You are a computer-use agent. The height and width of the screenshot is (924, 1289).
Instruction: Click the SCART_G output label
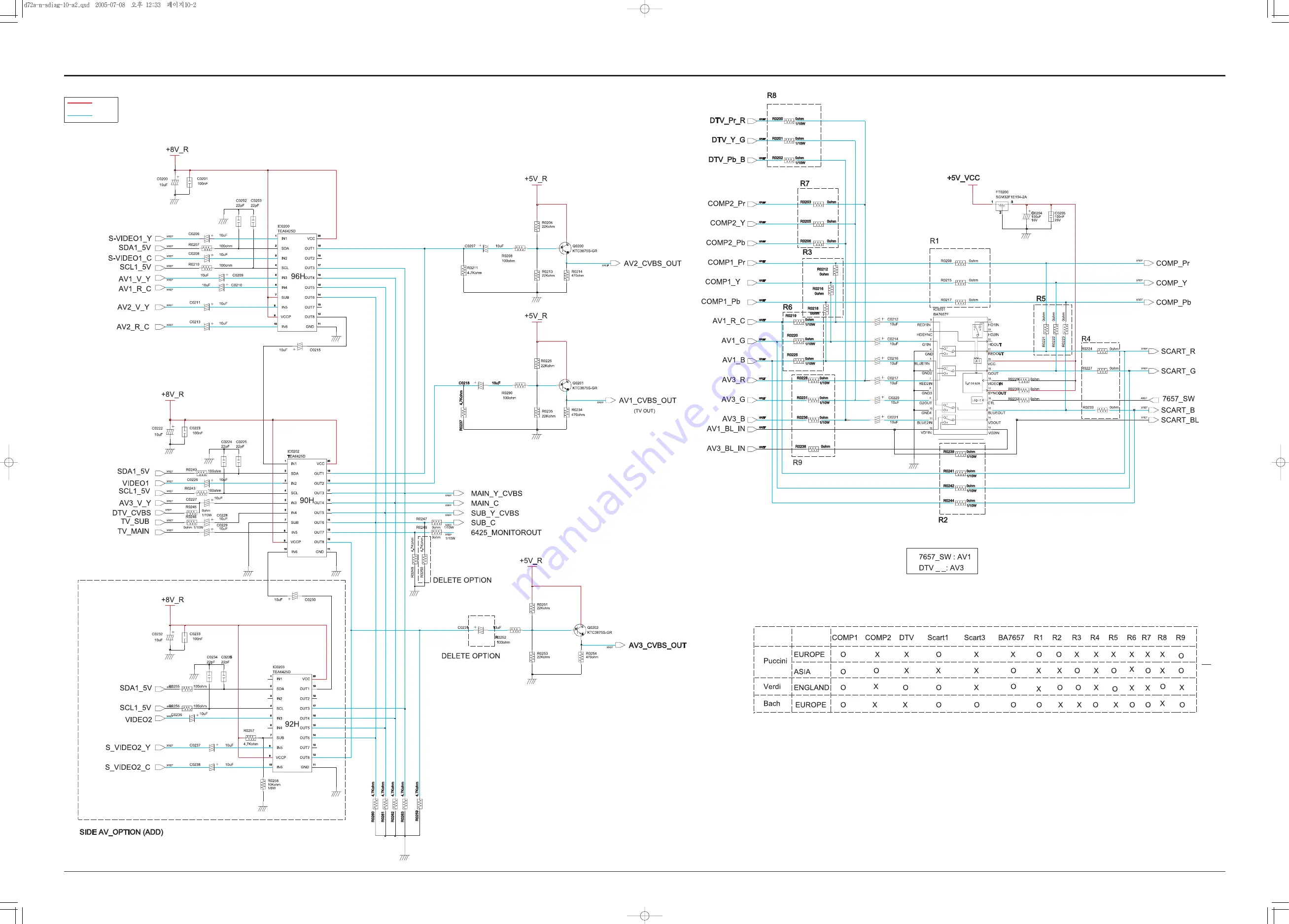tap(1178, 371)
